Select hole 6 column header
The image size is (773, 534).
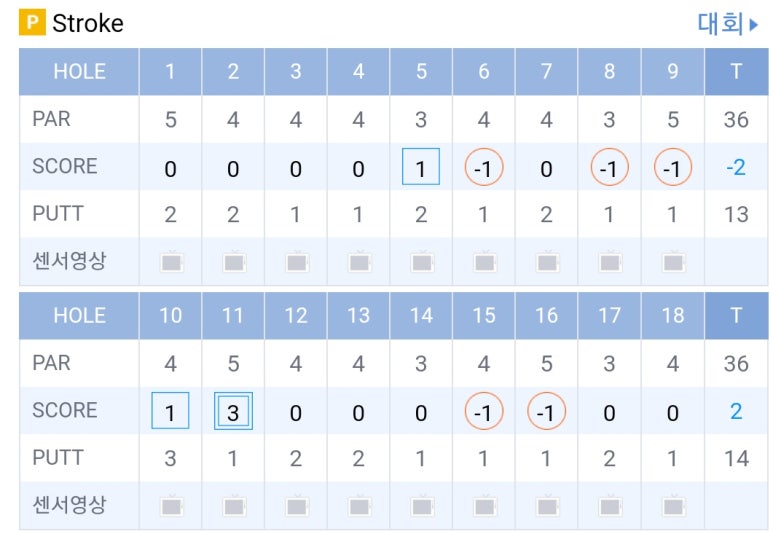[x=484, y=71]
